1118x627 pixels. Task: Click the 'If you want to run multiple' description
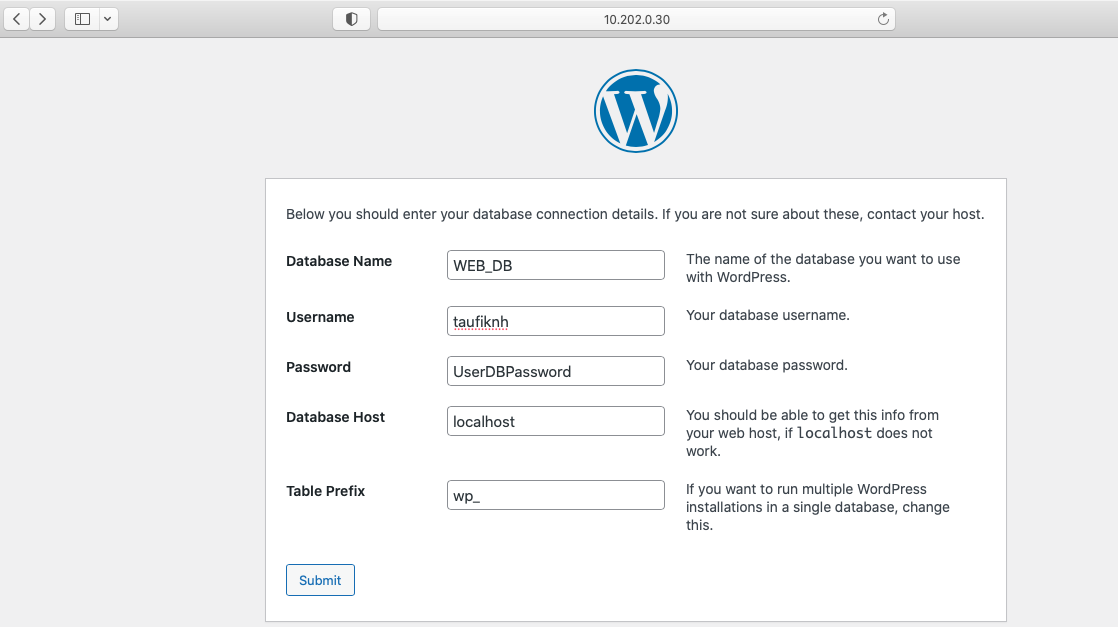tap(818, 507)
